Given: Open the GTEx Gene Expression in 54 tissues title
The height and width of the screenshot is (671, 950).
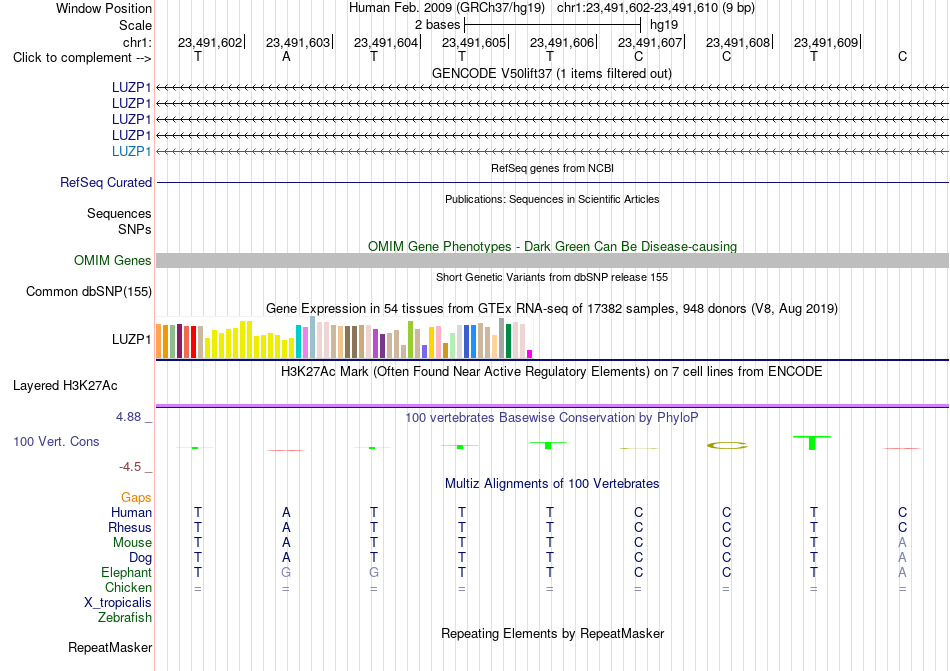Looking at the screenshot, I should [552, 308].
